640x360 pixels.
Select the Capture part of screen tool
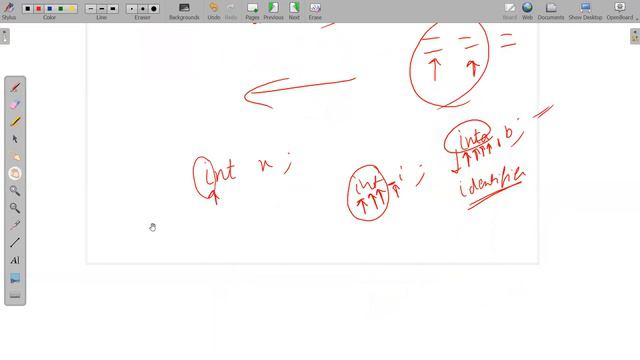15,278
